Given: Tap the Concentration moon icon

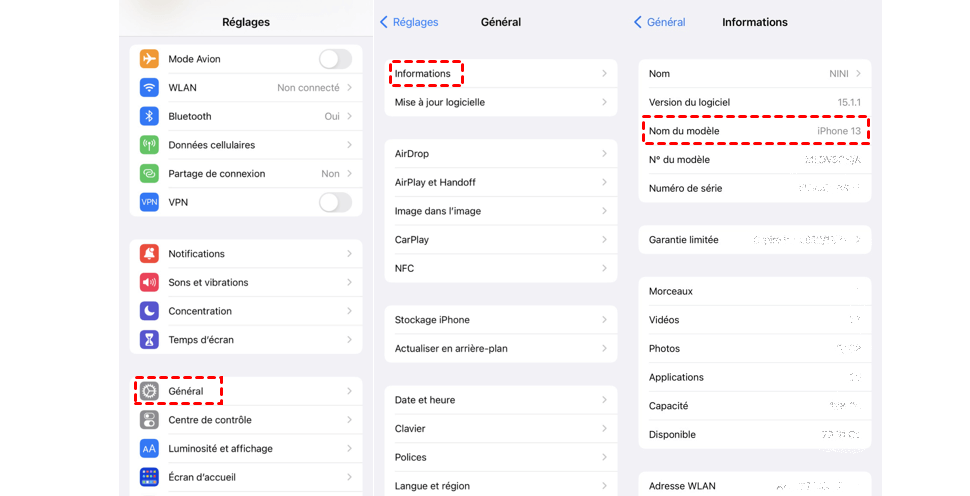Looking at the screenshot, I should click(149, 311).
